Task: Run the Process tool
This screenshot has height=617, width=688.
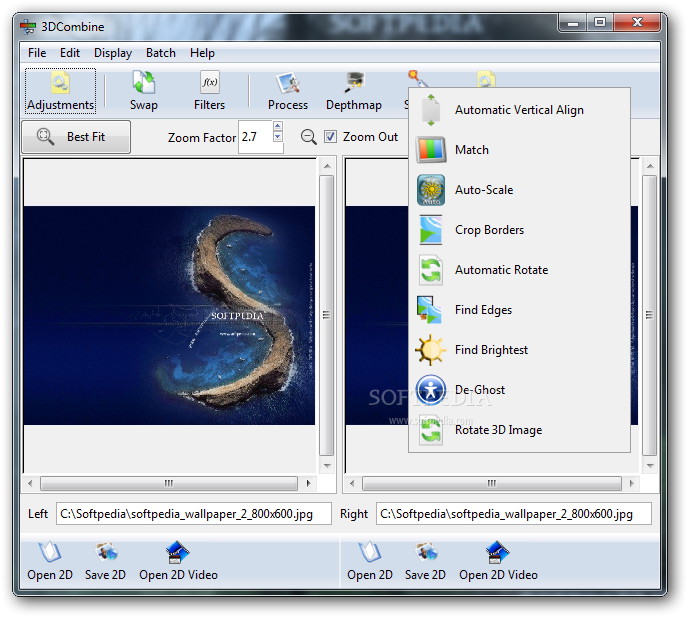Action: (288, 91)
